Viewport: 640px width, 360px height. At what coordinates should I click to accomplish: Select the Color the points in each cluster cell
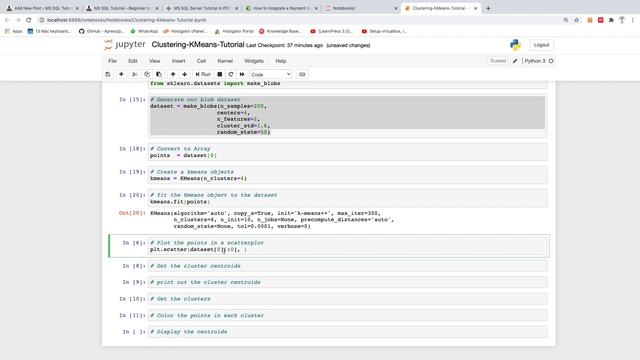347,316
